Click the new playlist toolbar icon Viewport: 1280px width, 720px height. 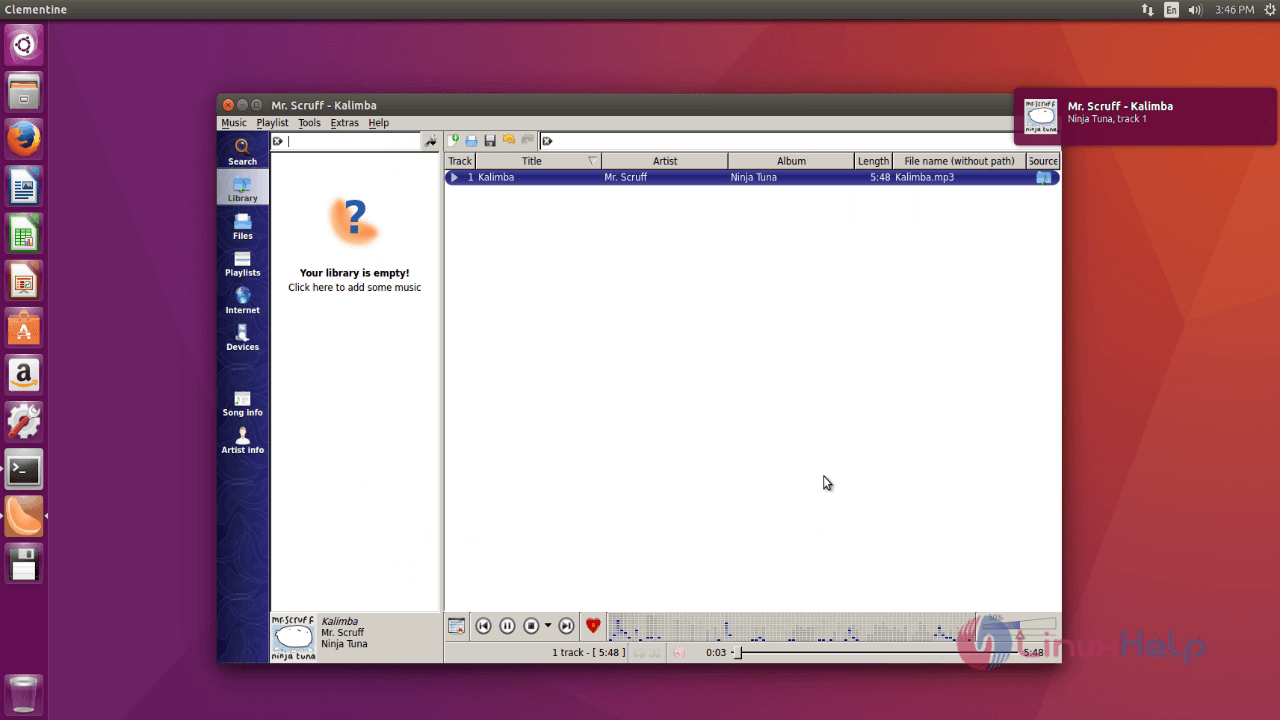453,141
